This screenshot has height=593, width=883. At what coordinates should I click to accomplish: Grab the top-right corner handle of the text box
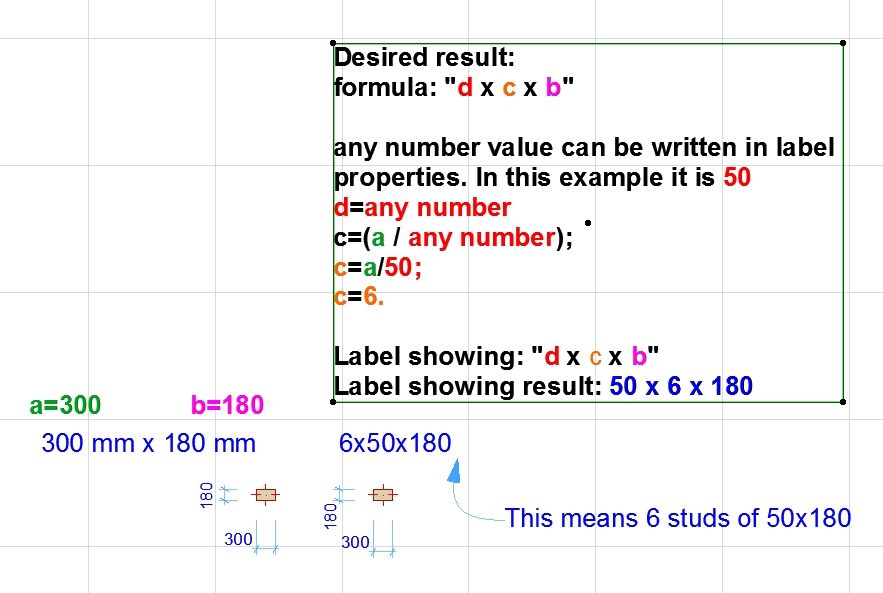point(843,43)
